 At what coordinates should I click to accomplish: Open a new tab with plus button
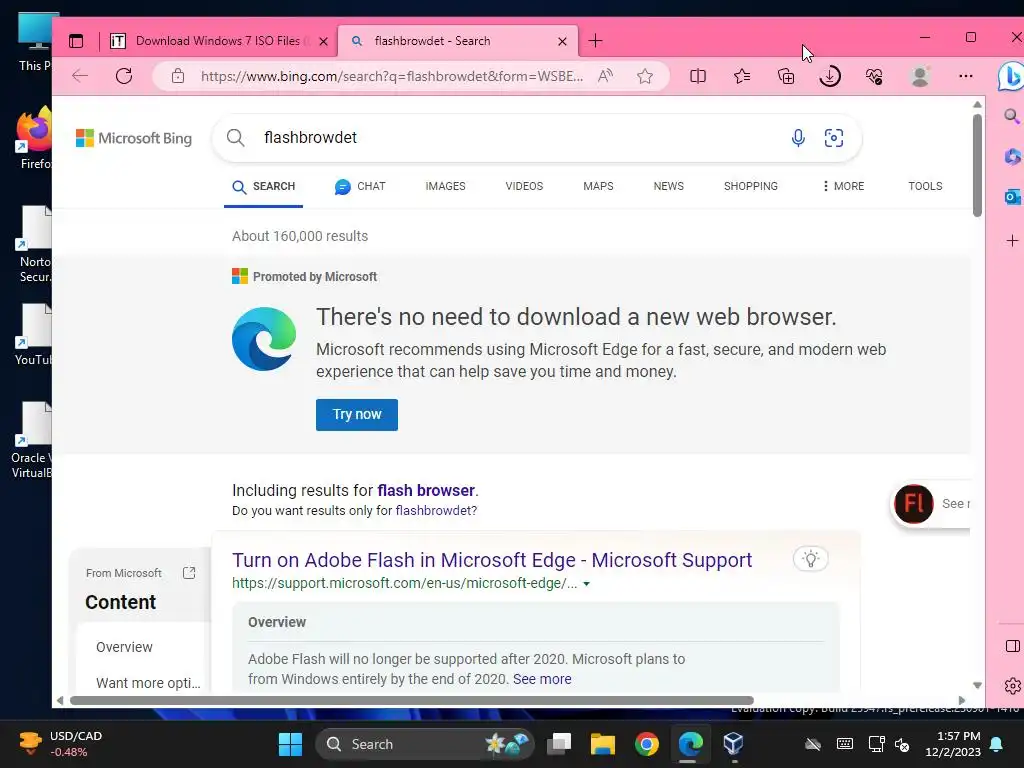tap(595, 41)
